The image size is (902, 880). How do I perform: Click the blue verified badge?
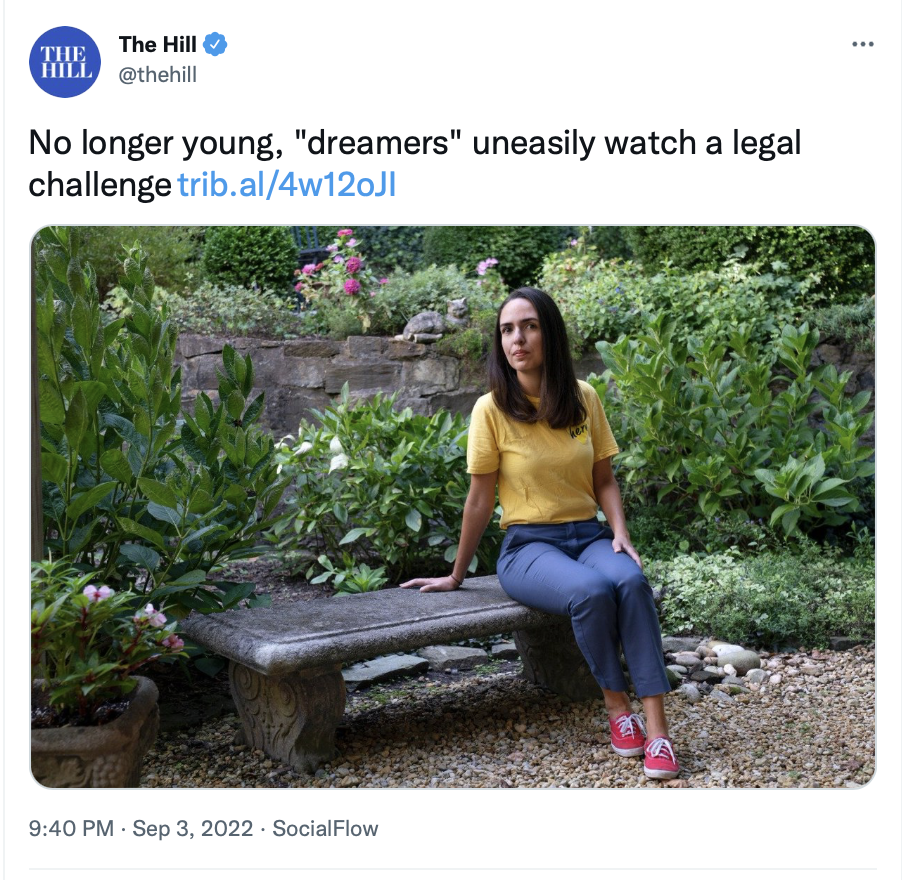tap(215, 44)
